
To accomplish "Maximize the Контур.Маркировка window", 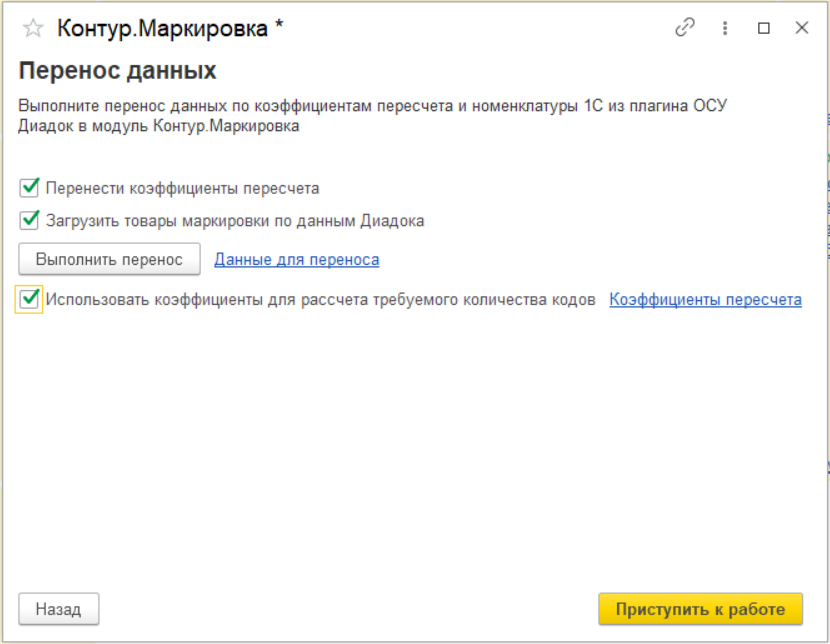I will (x=763, y=28).
